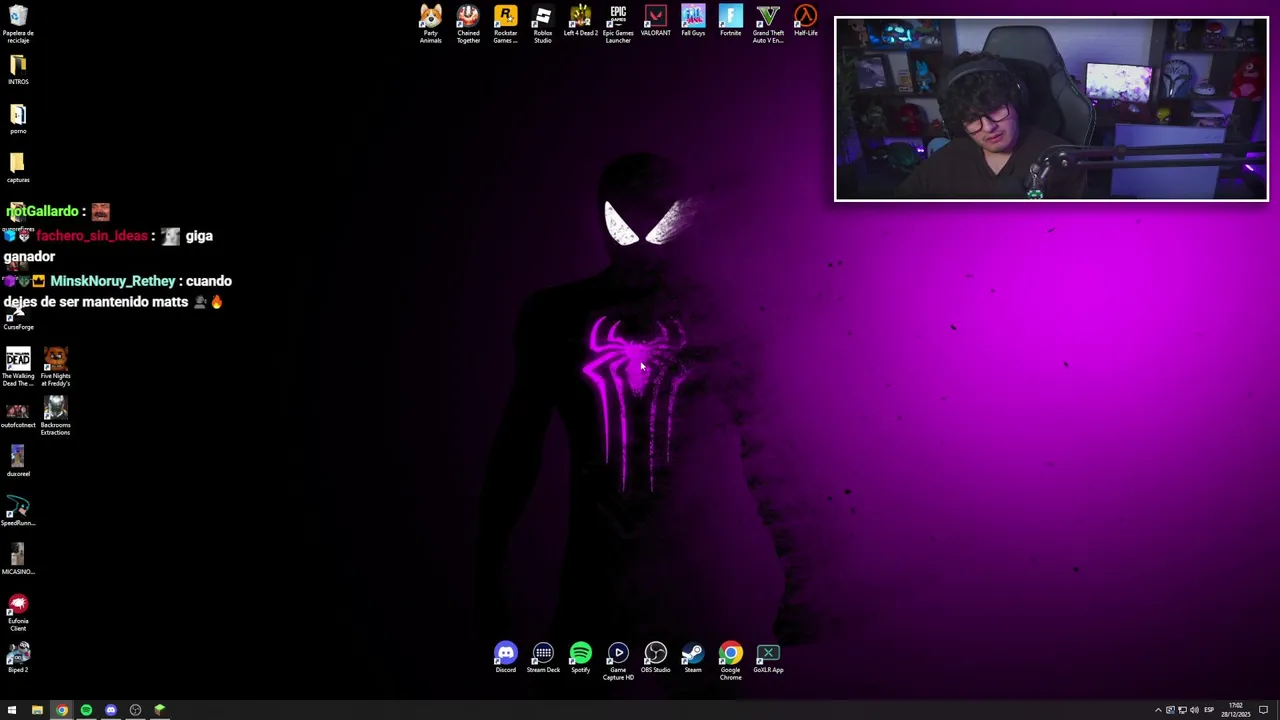1280x720 pixels.
Task: Open the Windows Start menu
Action: 12,710
